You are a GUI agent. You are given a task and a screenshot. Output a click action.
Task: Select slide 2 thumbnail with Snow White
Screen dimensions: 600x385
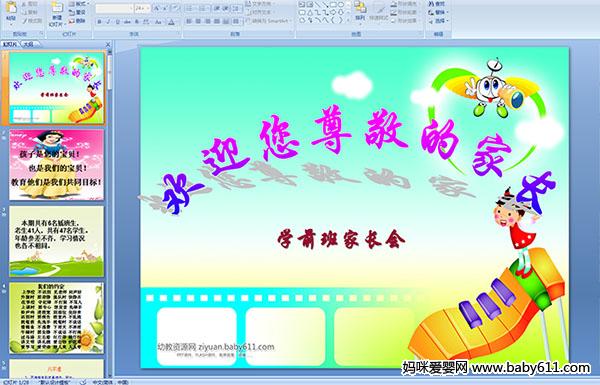56,165
